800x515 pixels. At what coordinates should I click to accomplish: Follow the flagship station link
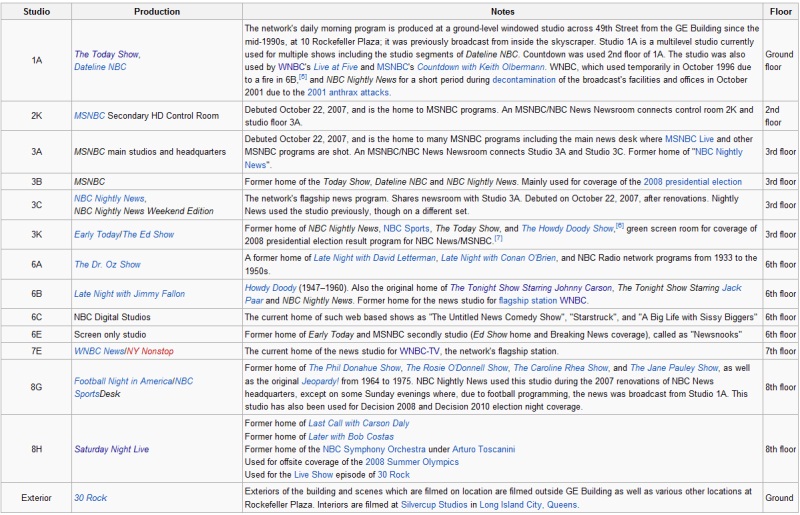point(528,301)
